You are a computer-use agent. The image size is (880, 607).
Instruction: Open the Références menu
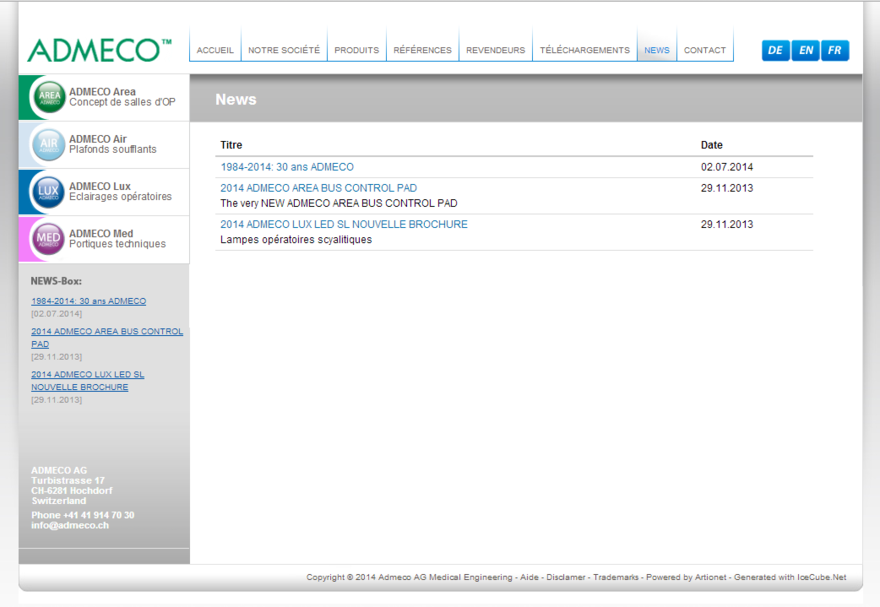(423, 50)
